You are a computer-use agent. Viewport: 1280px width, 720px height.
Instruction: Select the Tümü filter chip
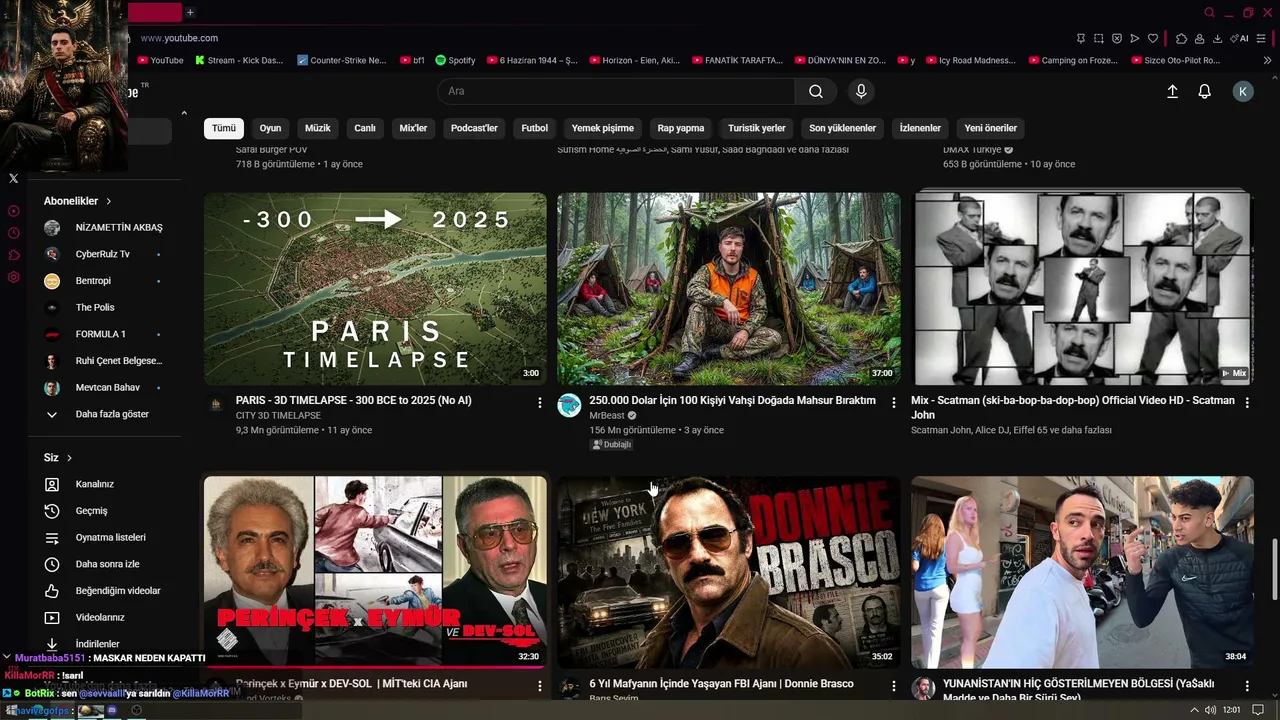[x=224, y=128]
